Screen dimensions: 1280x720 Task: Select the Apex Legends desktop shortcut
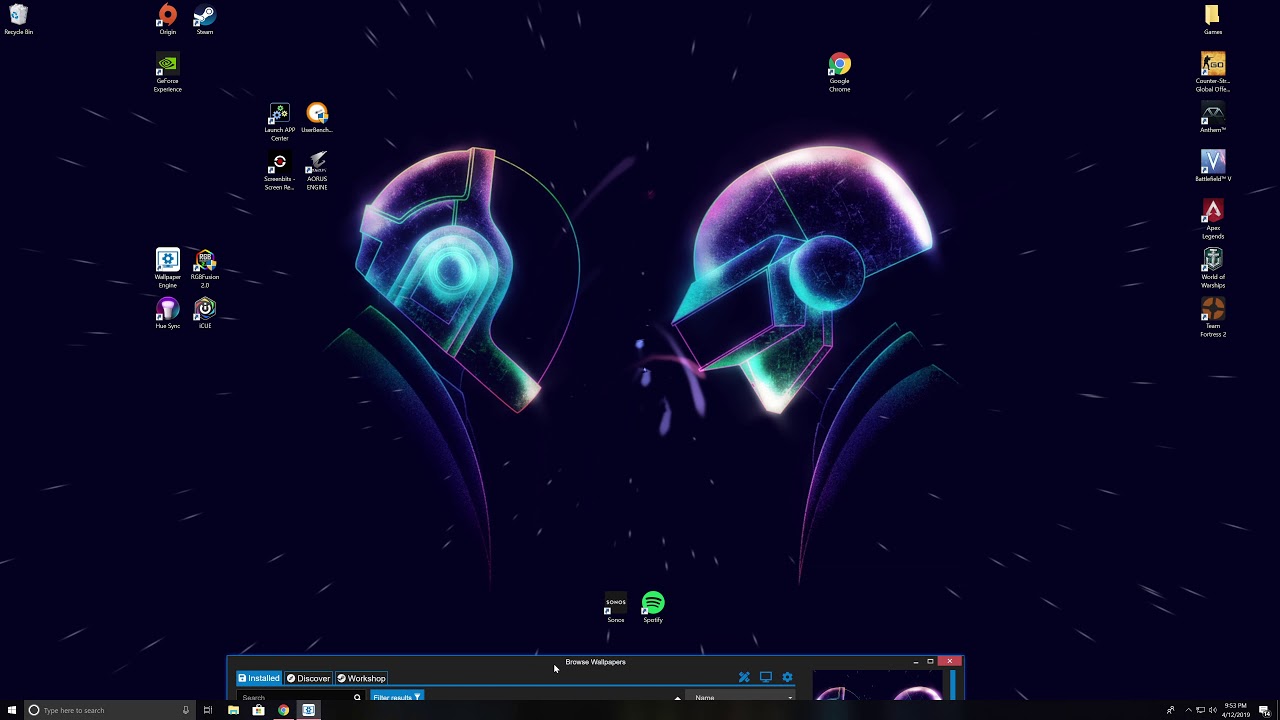tap(1212, 220)
